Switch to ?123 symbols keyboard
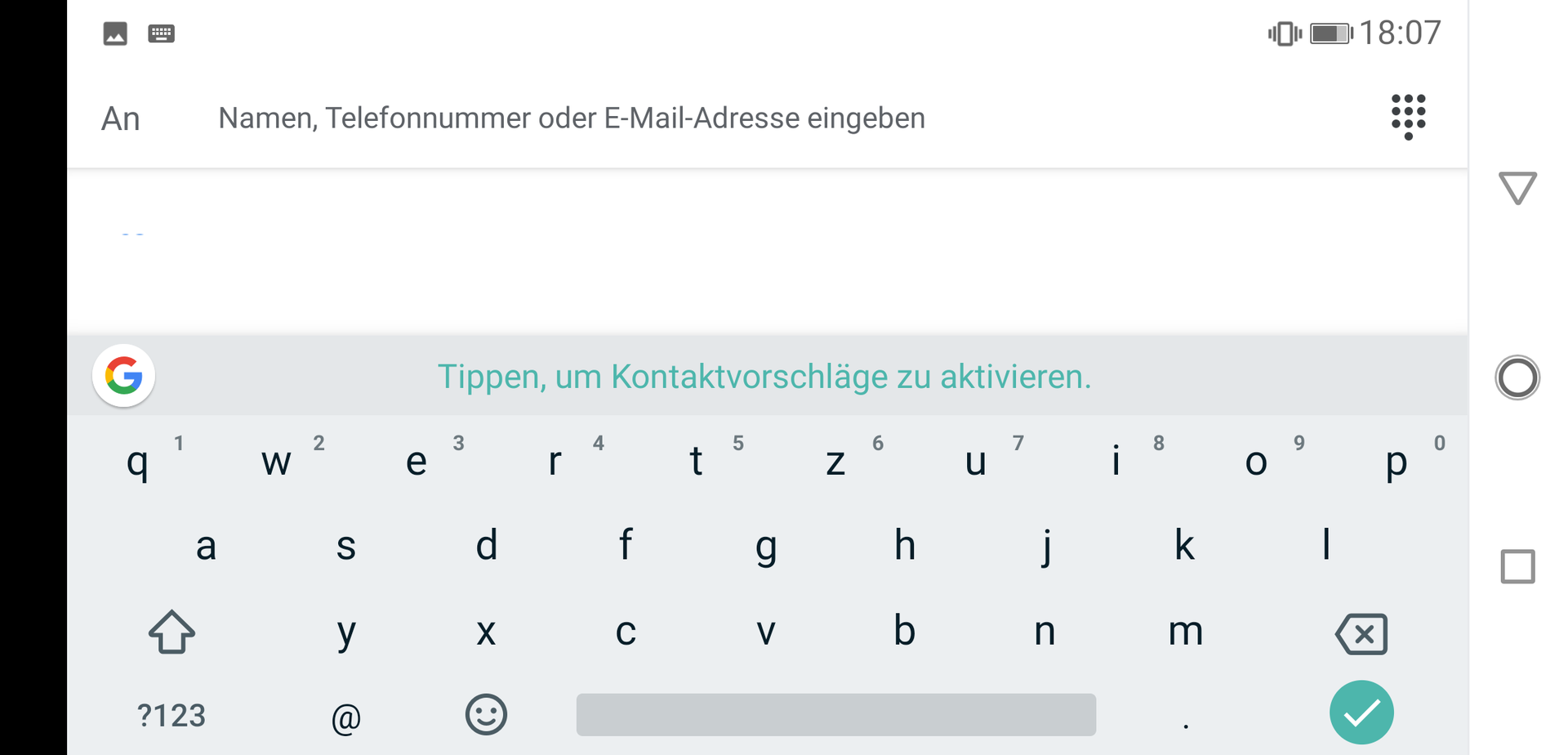 [x=171, y=716]
